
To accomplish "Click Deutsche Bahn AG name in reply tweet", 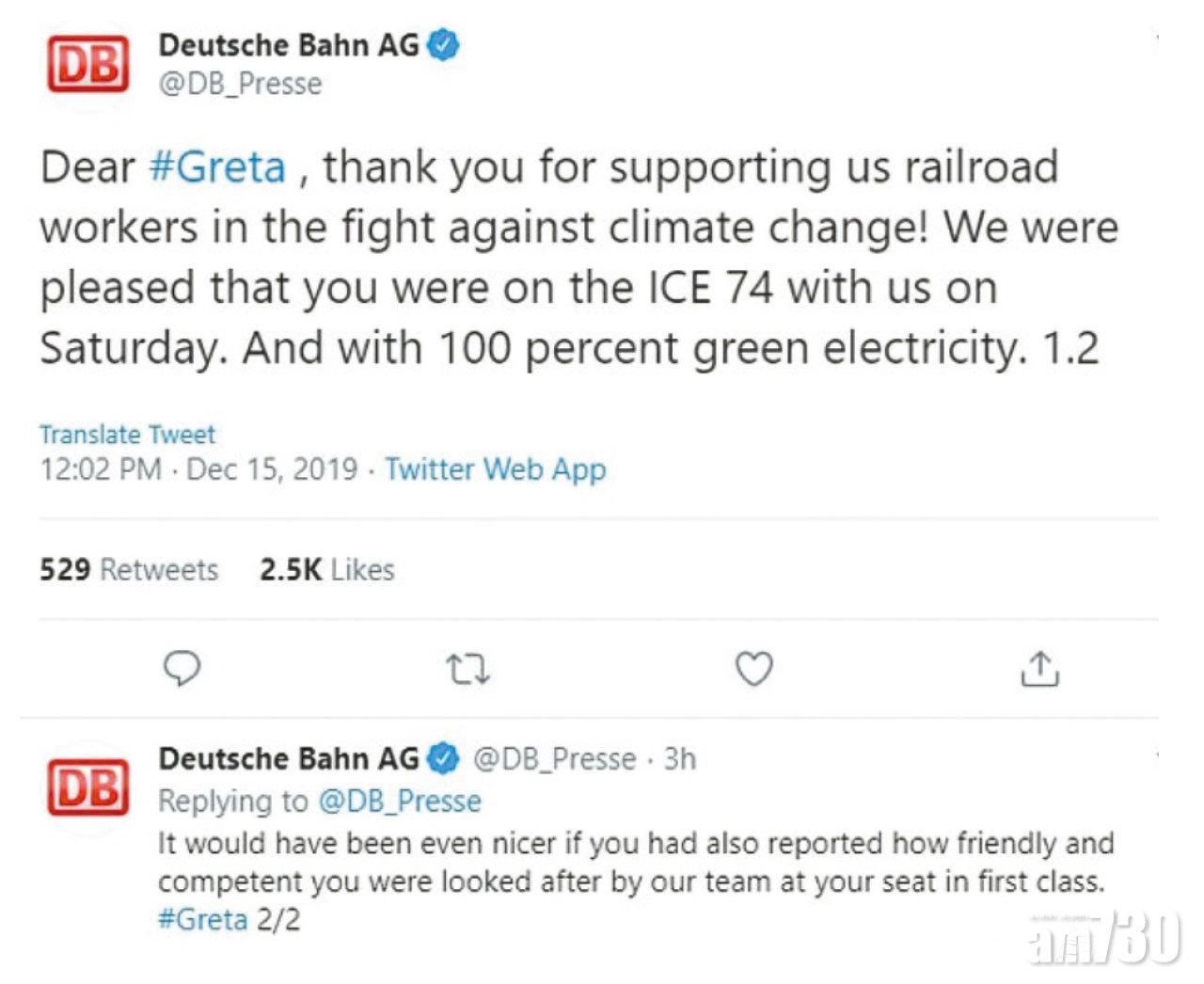I will pyautogui.click(x=288, y=758).
